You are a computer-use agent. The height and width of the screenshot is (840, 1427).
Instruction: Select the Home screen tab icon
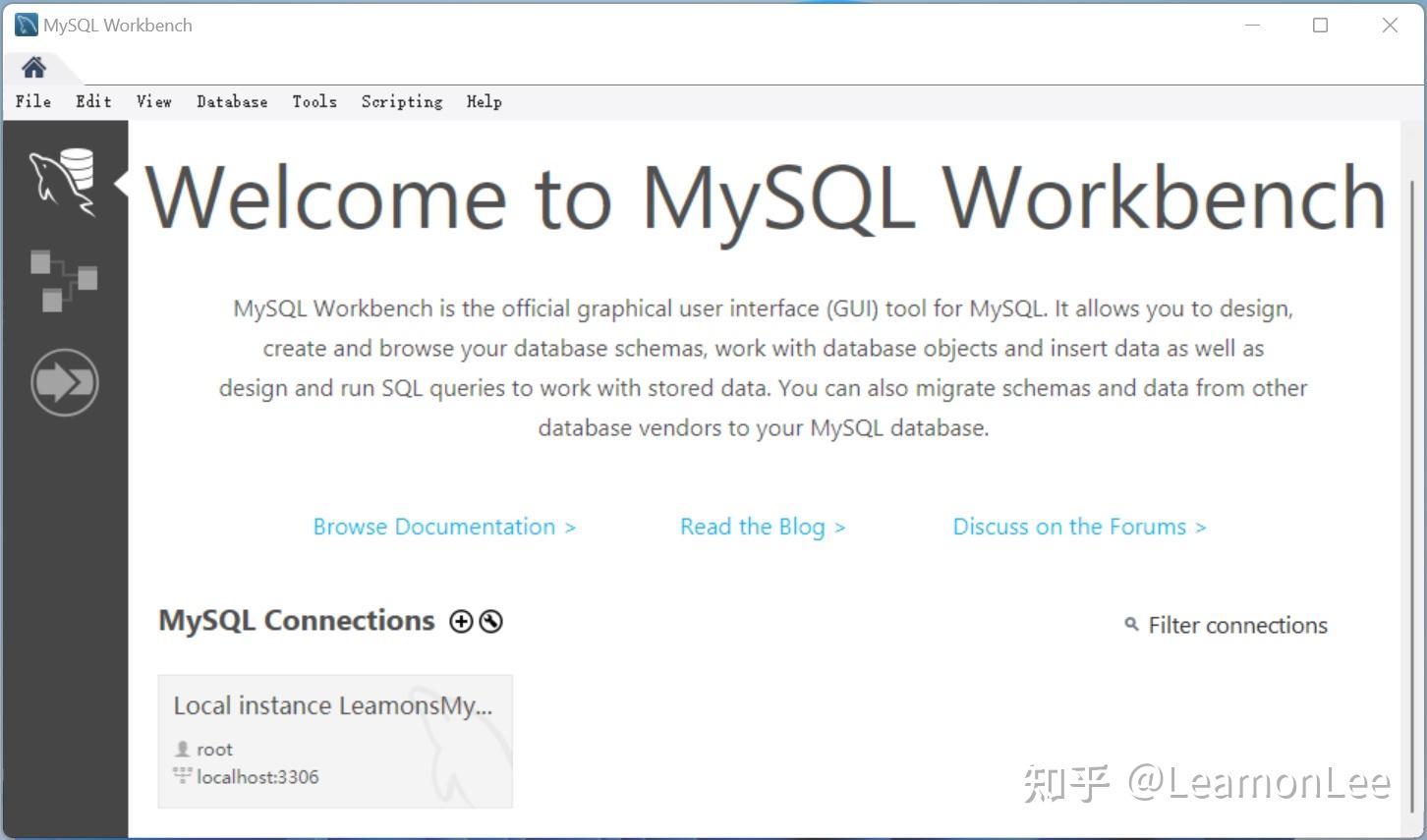(x=32, y=66)
